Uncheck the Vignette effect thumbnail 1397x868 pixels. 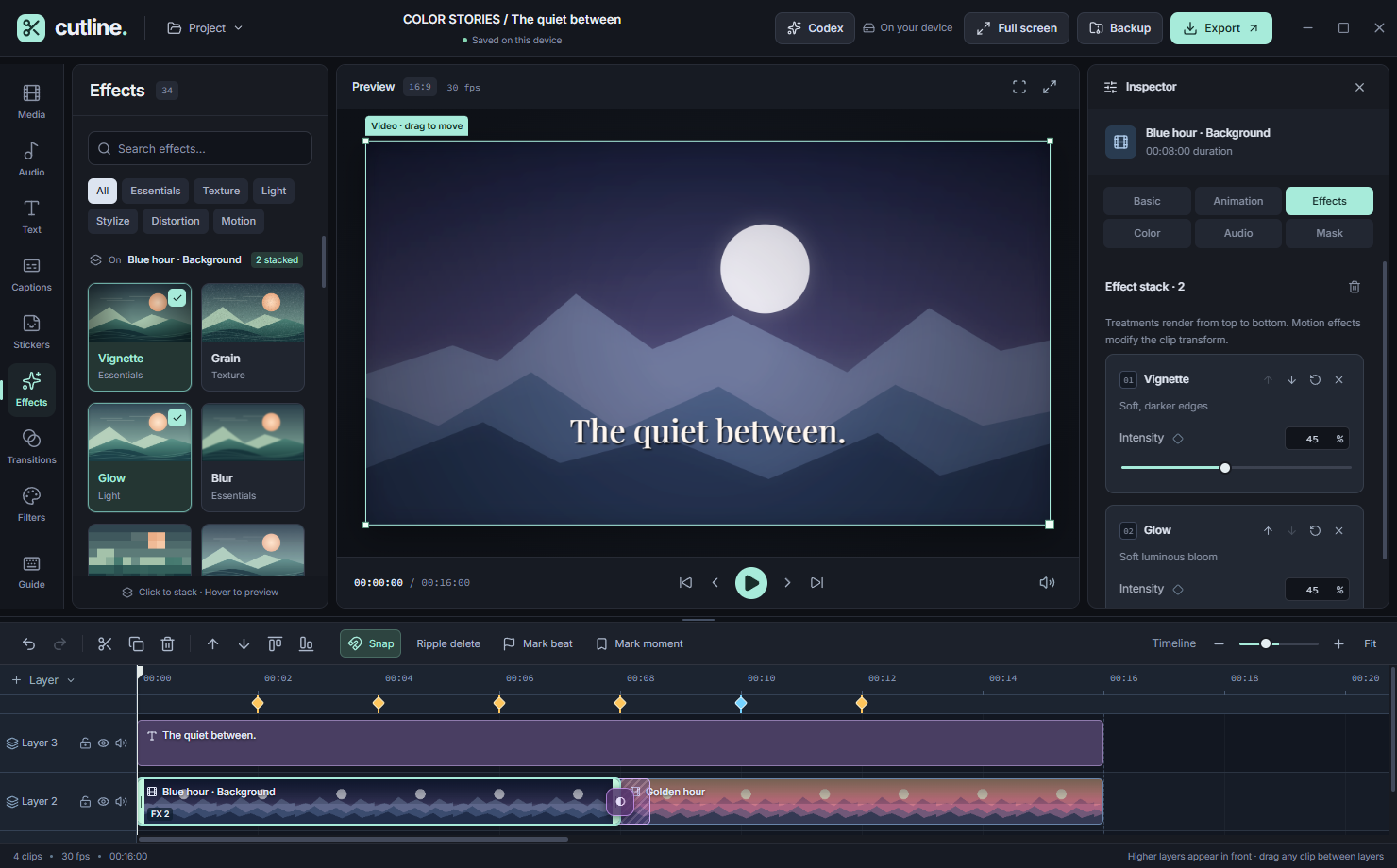[x=140, y=337]
